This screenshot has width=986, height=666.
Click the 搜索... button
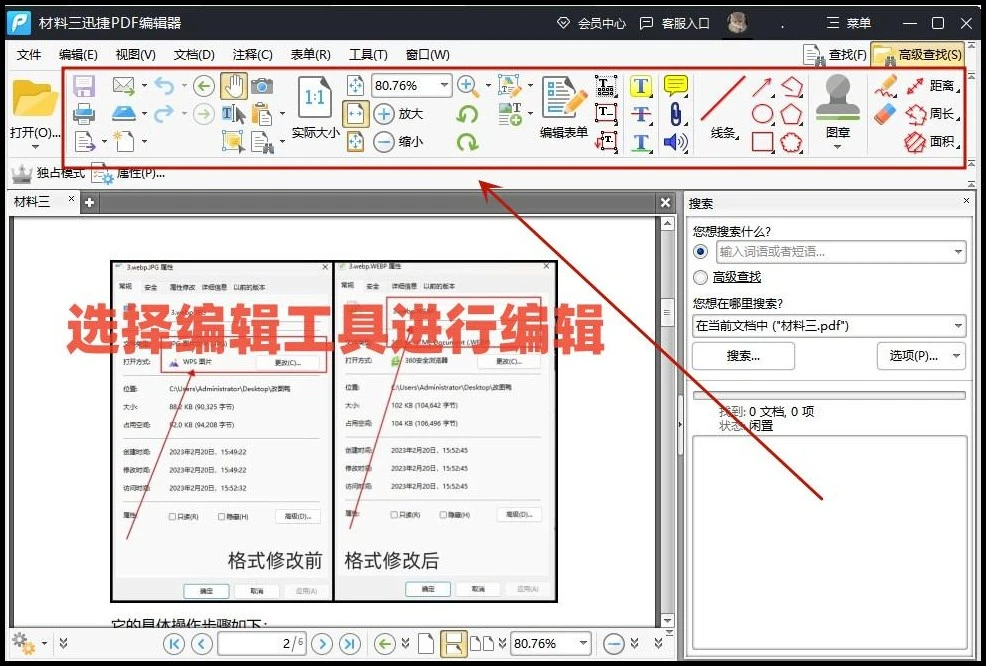tap(743, 356)
